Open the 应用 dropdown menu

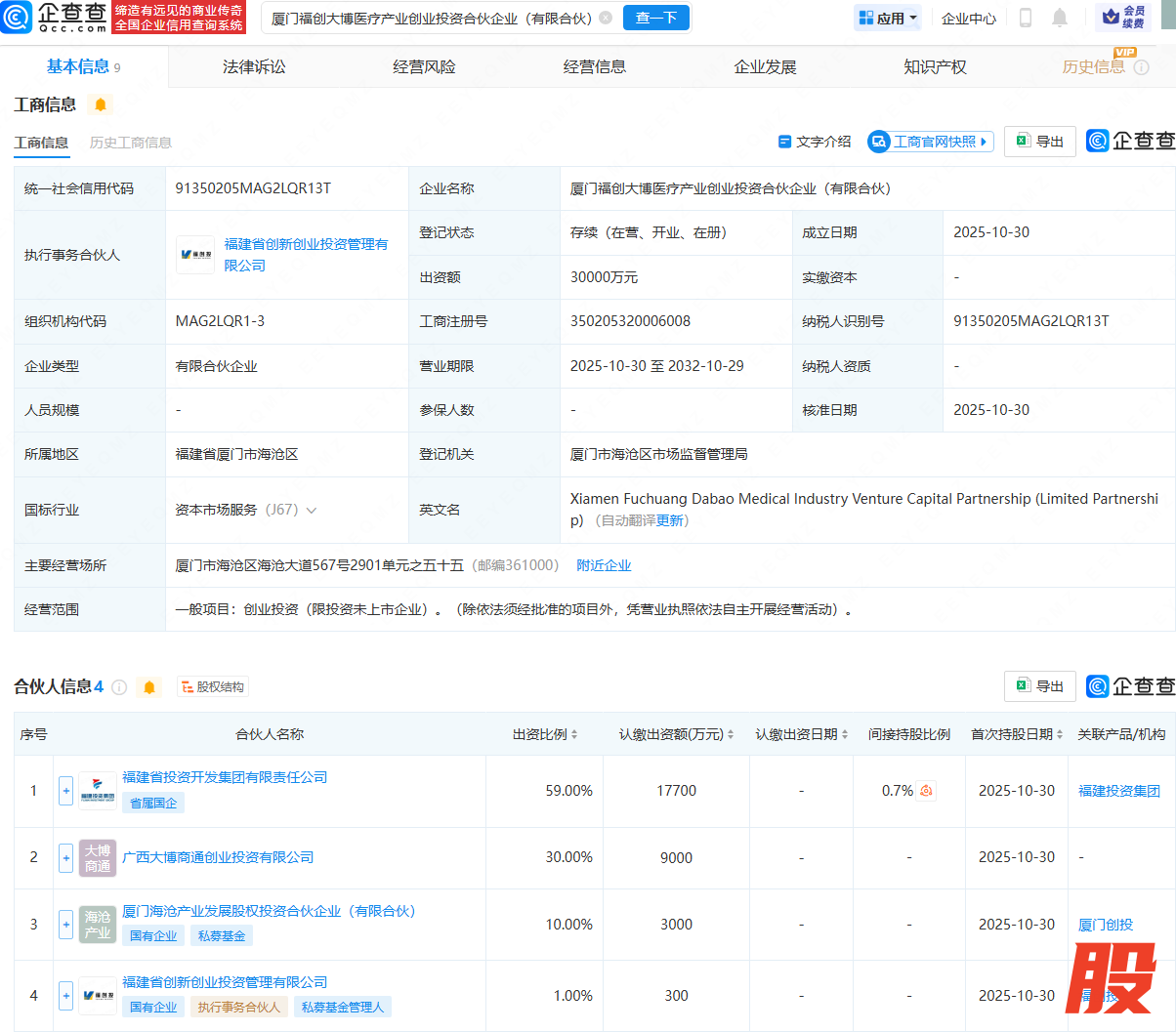888,18
